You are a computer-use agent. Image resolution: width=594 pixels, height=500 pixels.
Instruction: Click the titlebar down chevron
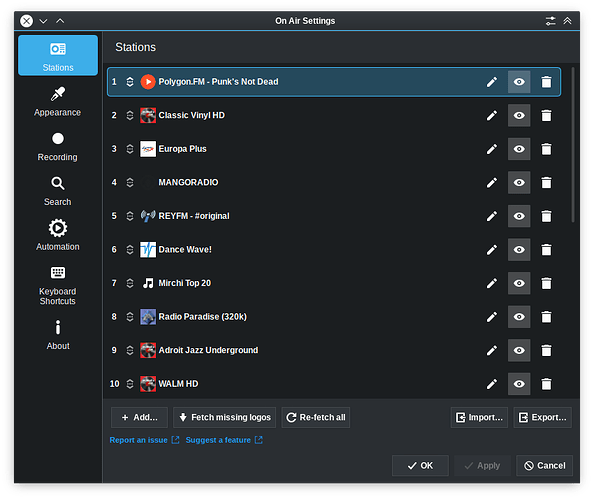(x=44, y=21)
